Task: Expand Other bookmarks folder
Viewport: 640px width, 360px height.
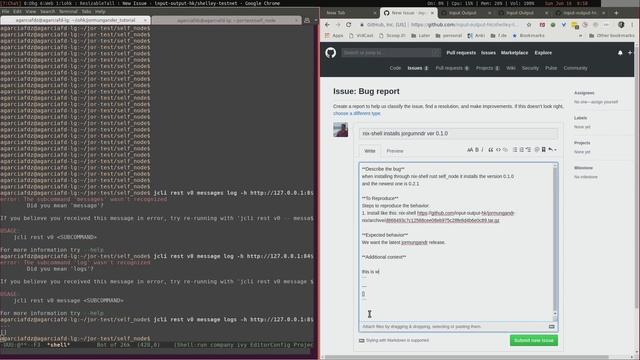Action: [611, 36]
